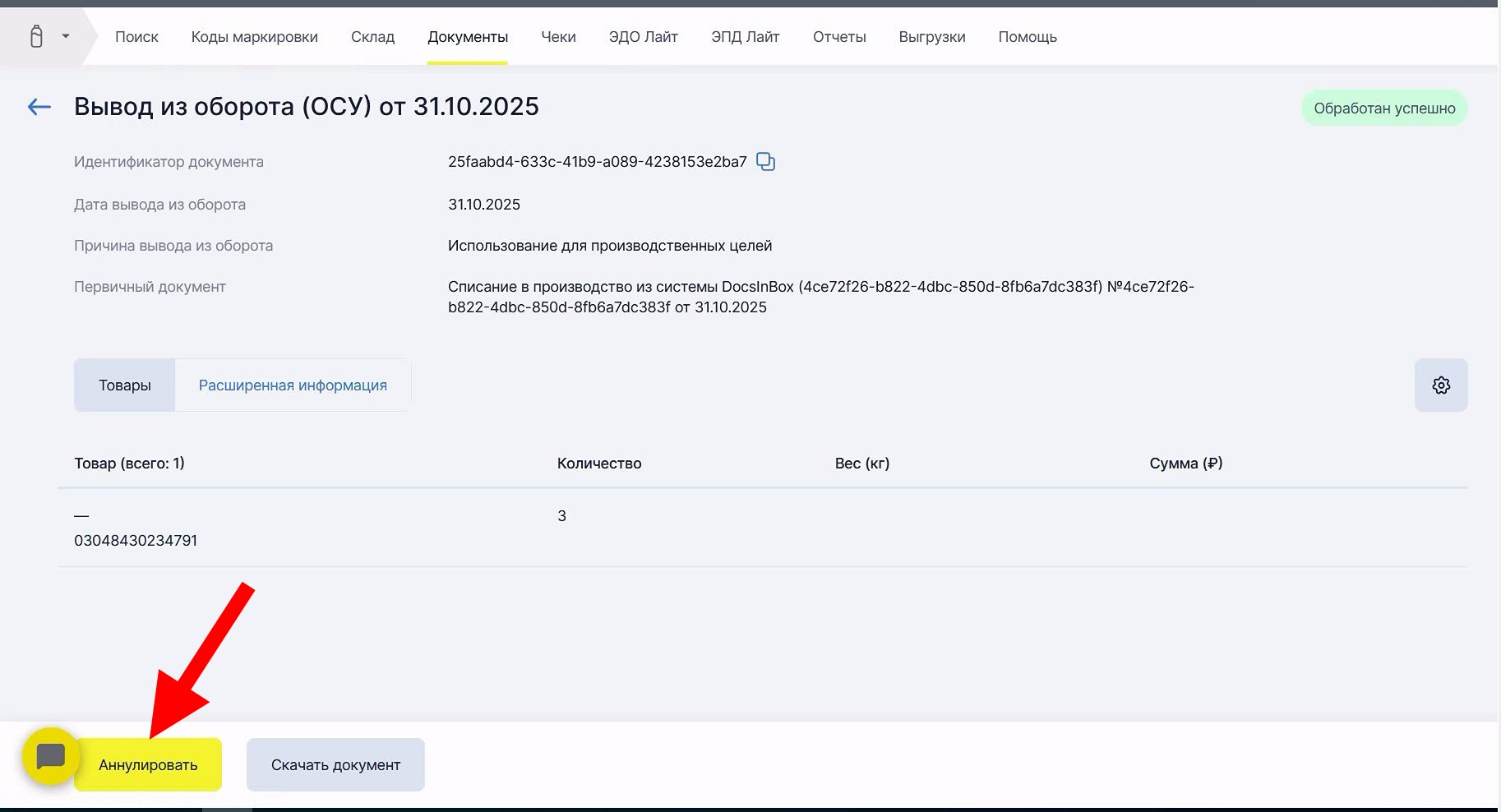Open the yellow chat widget

pos(50,756)
